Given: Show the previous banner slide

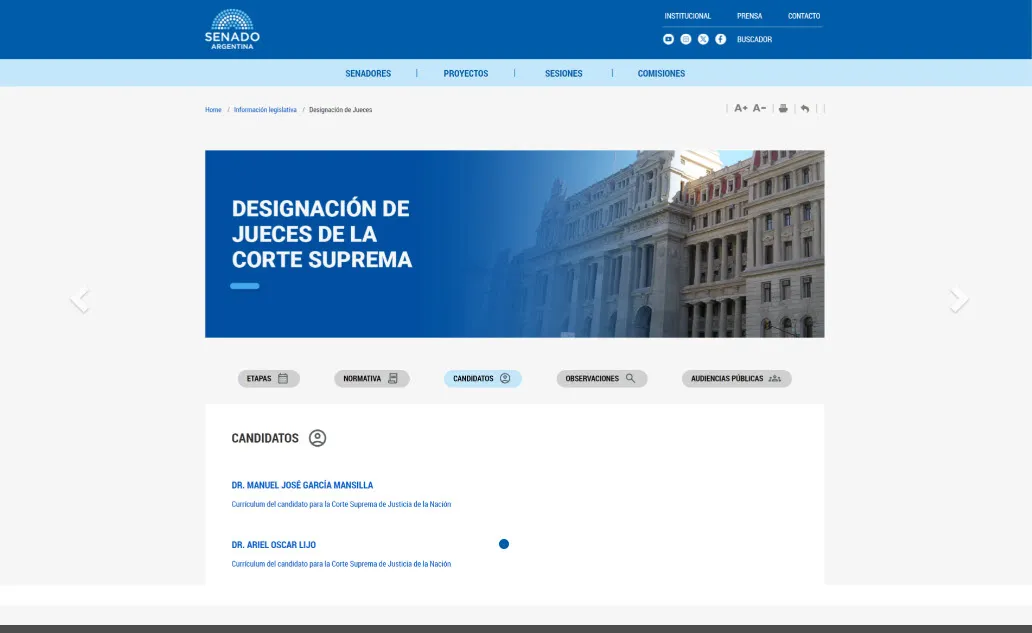Looking at the screenshot, I should coord(80,299).
